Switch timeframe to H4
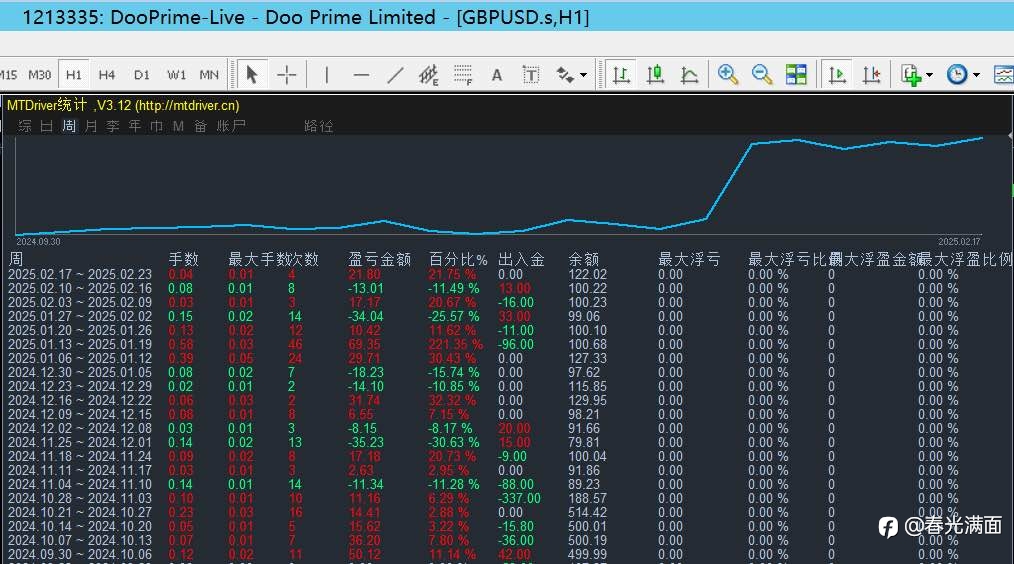Screen dimensions: 1014x564 [107, 75]
